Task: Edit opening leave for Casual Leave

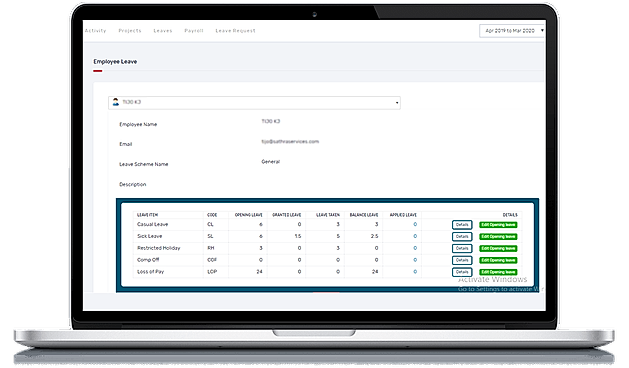Action: click(x=498, y=225)
